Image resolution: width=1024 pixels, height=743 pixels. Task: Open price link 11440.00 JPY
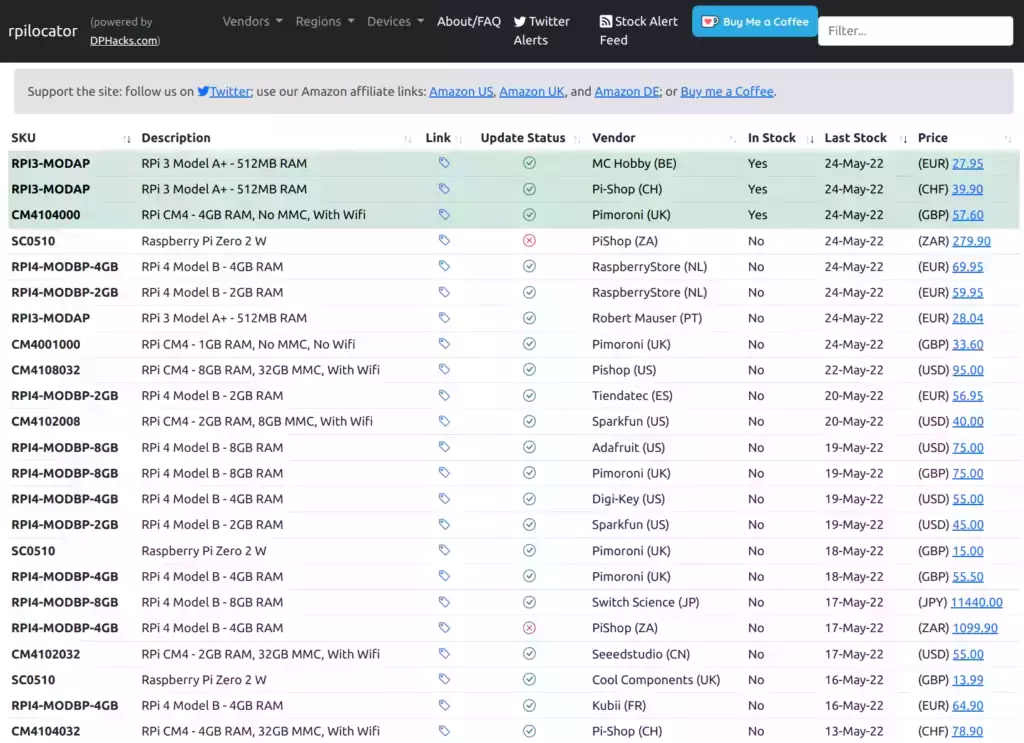point(976,602)
